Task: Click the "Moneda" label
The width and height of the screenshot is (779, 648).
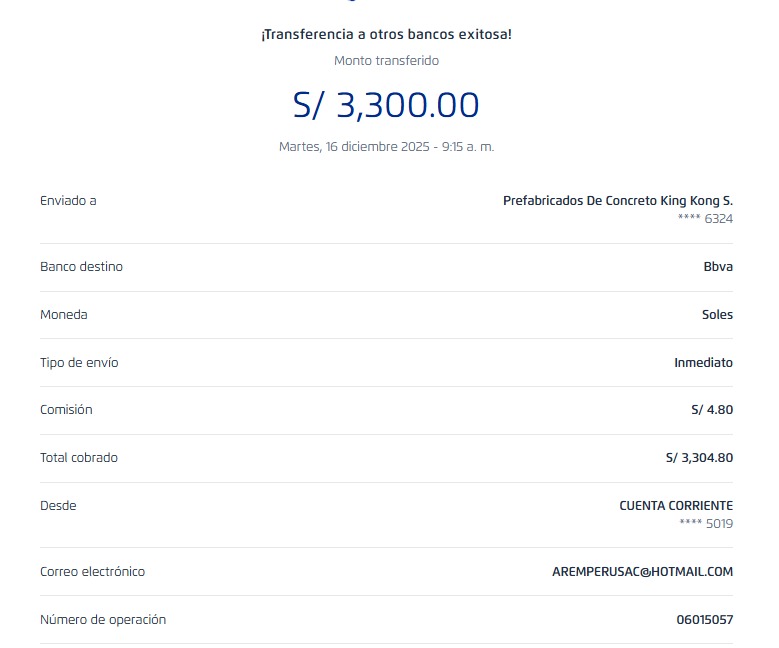Action: pos(63,315)
